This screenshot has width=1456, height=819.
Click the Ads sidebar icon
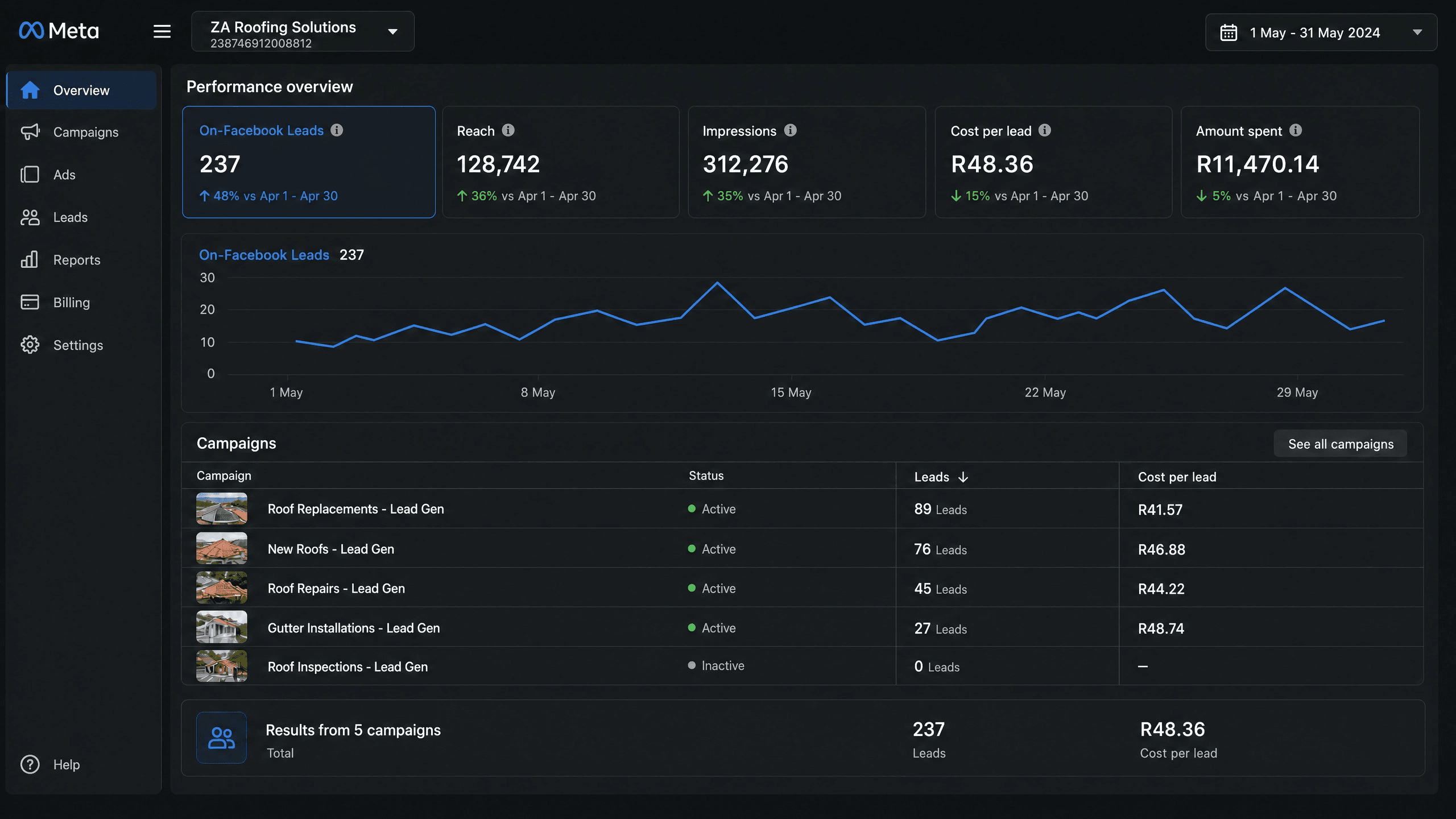click(30, 175)
